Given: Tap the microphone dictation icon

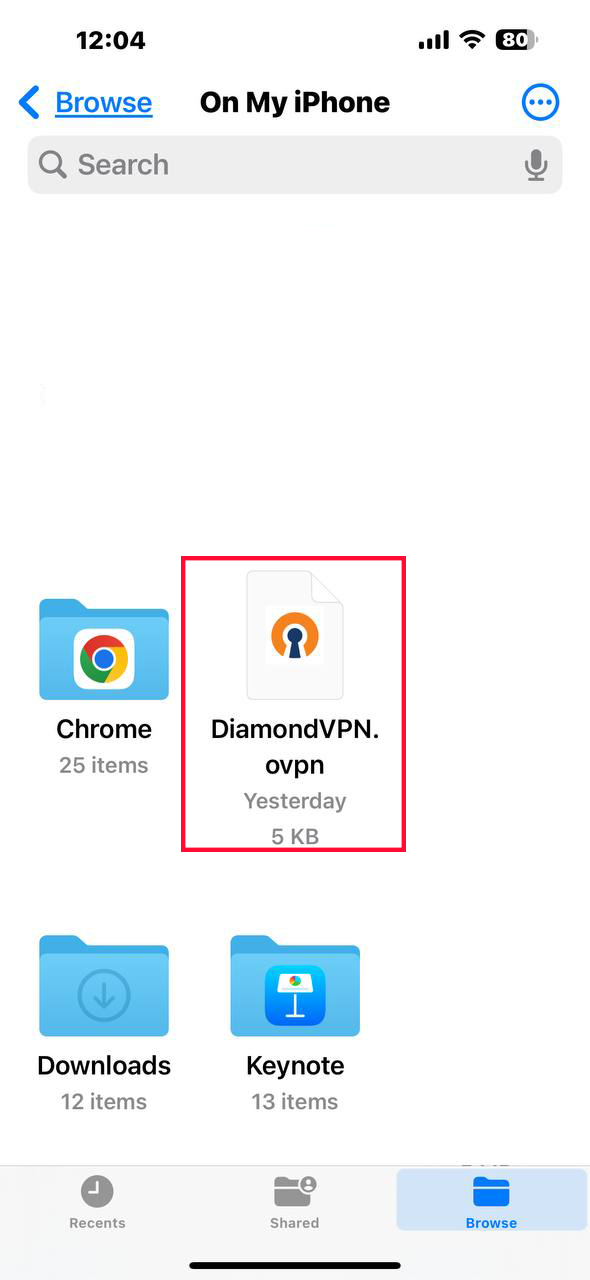Looking at the screenshot, I should pos(536,165).
